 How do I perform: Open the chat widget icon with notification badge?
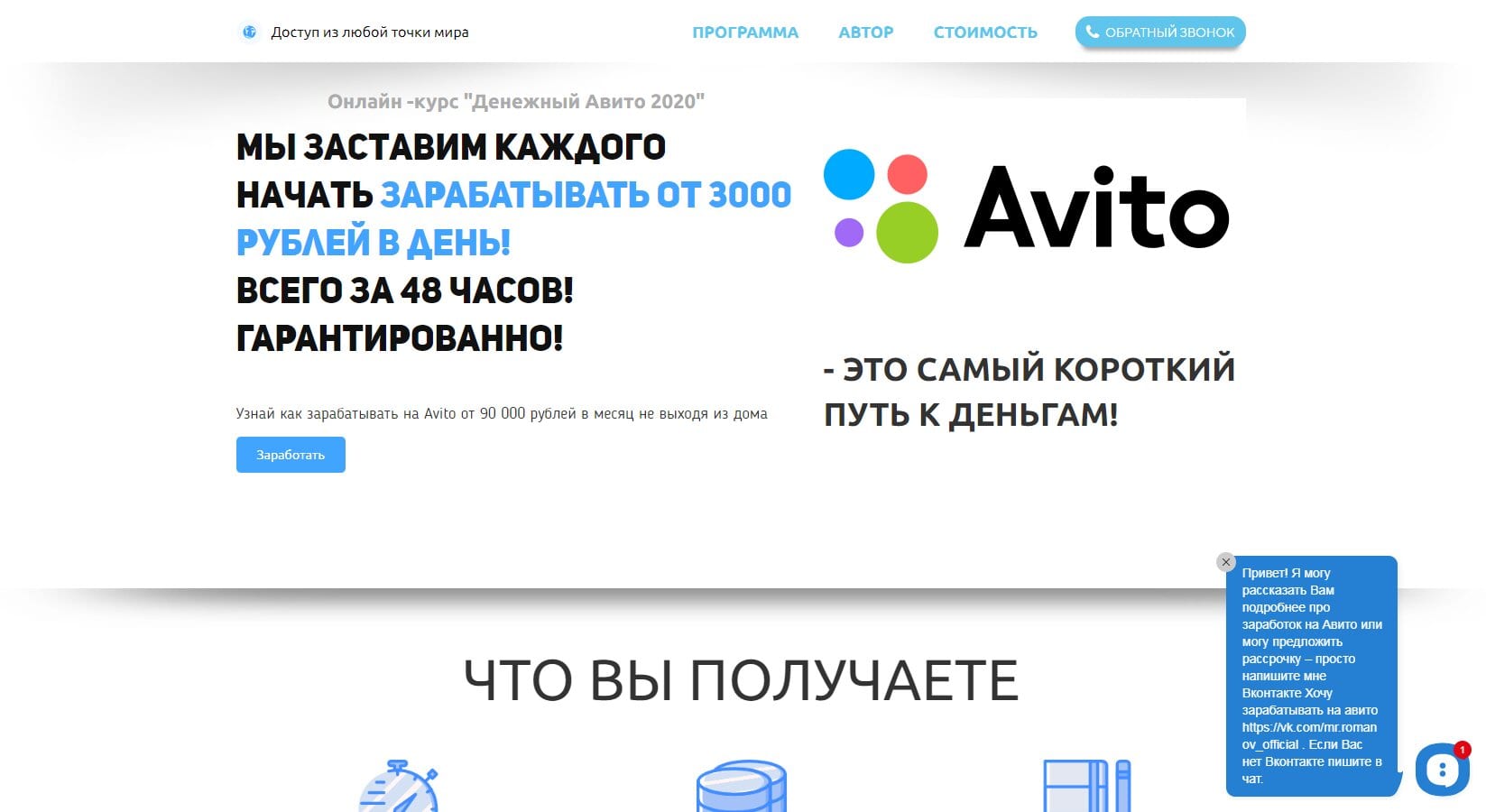[x=1442, y=770]
